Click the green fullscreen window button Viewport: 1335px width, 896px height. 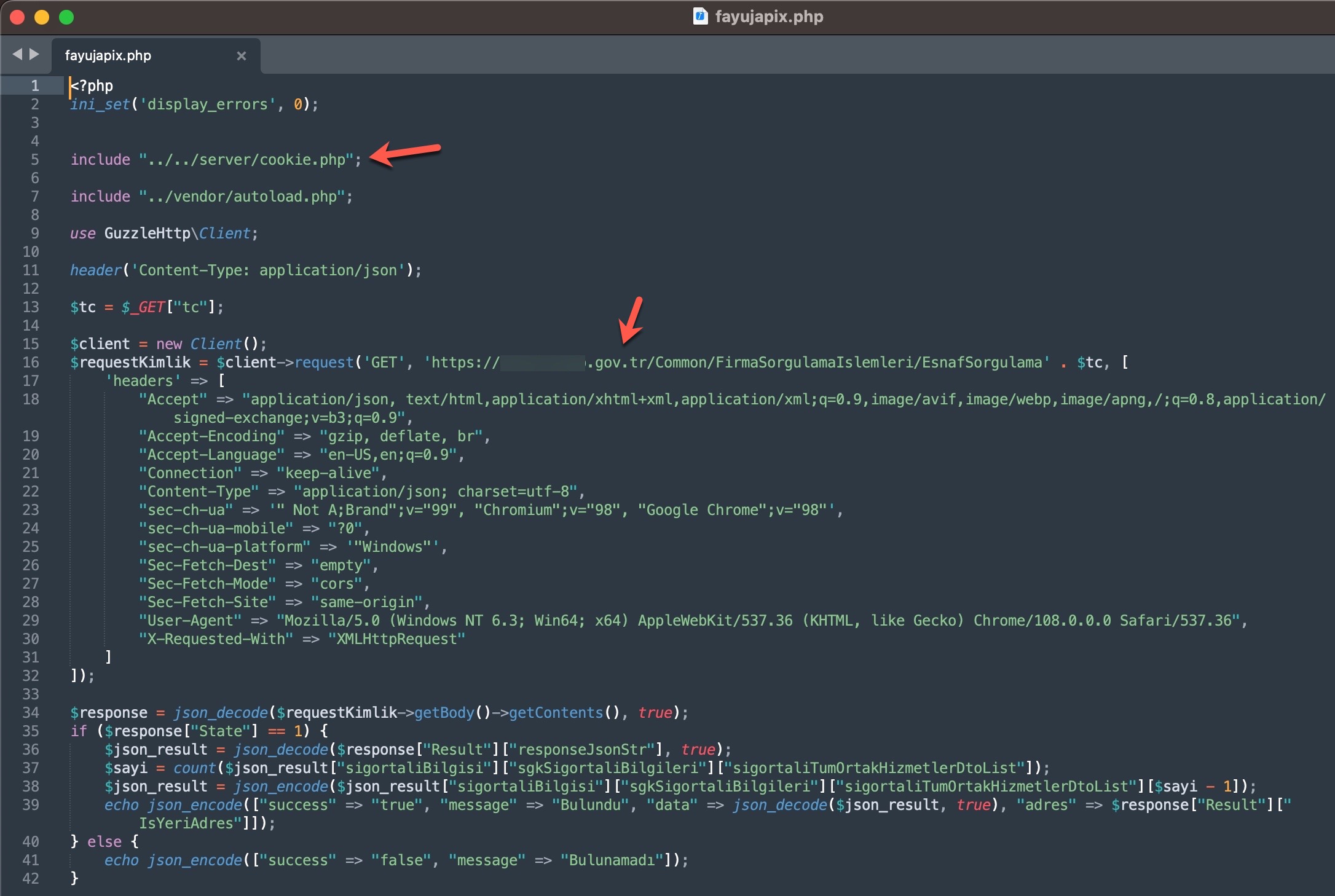(x=66, y=17)
